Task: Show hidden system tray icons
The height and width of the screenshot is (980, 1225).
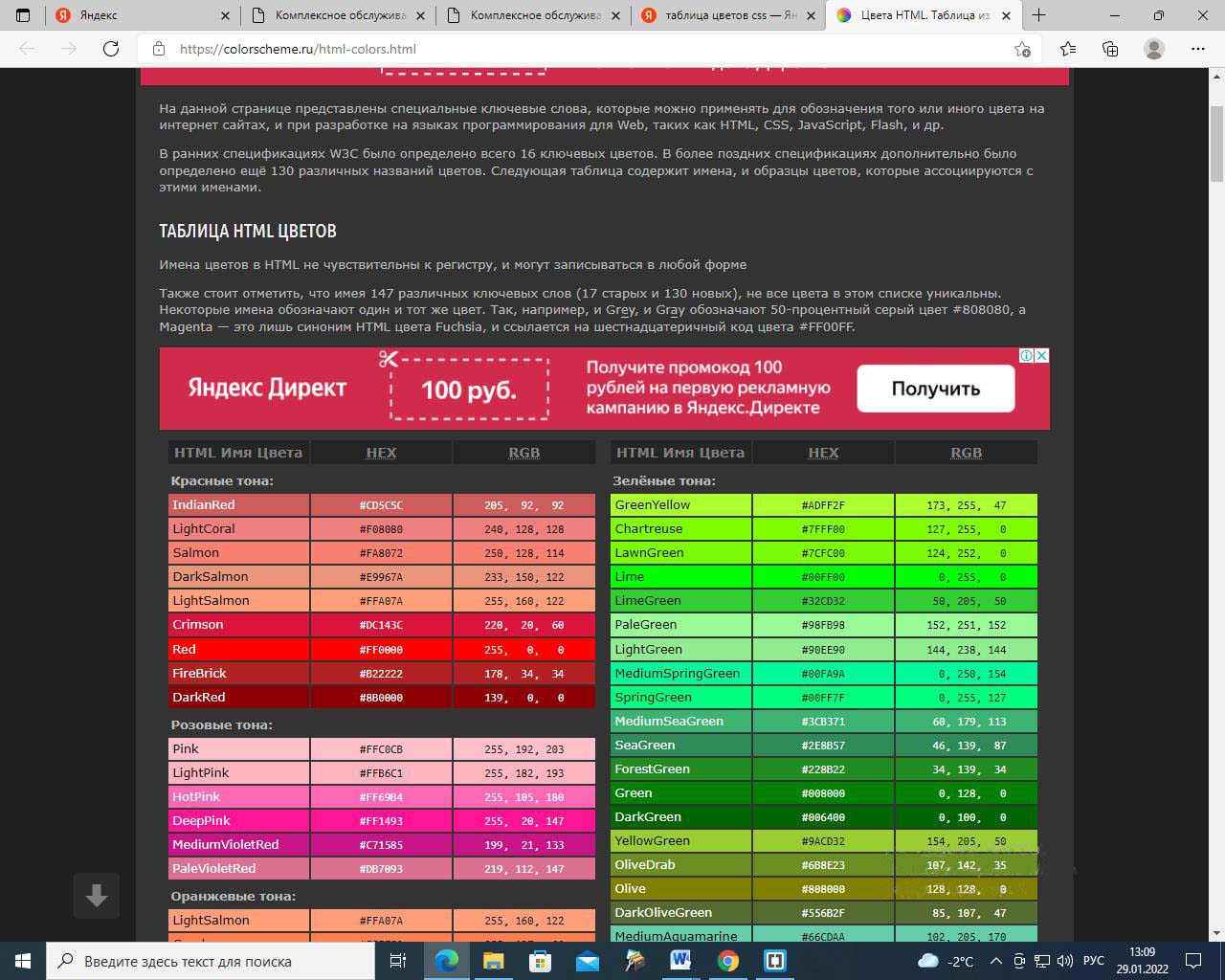Action: [995, 961]
